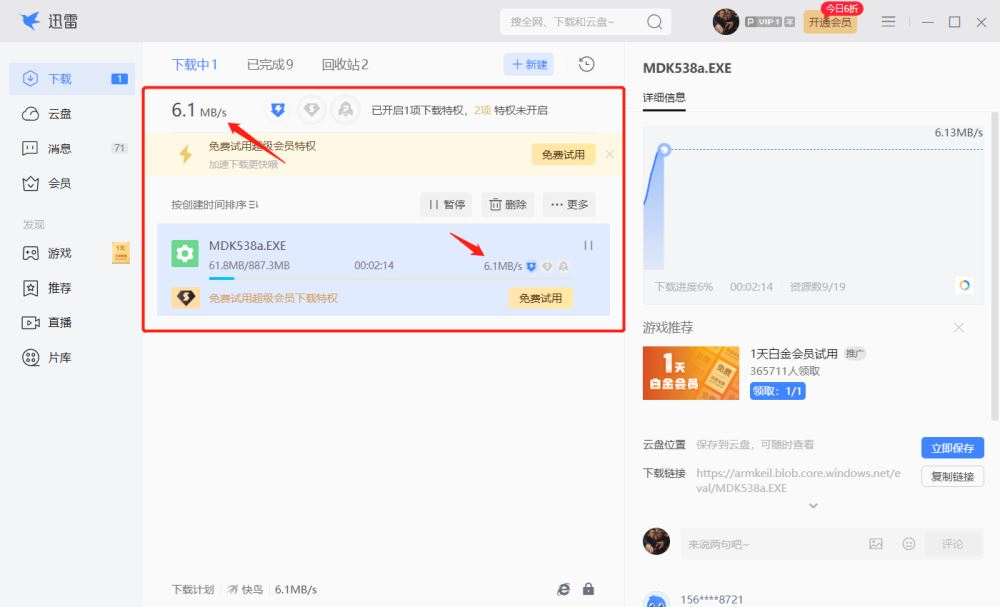Open the 按创建时间排序 sort dropdown
Screen dimensions: 1000x607
pos(214,205)
